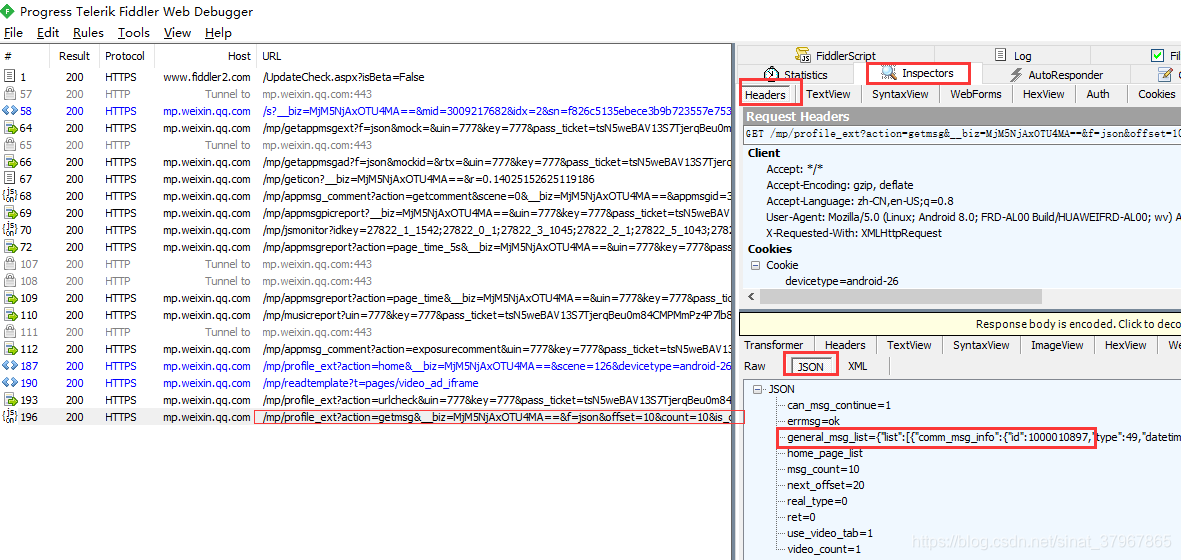Open the Help menu
1181x560 pixels.
[x=218, y=33]
